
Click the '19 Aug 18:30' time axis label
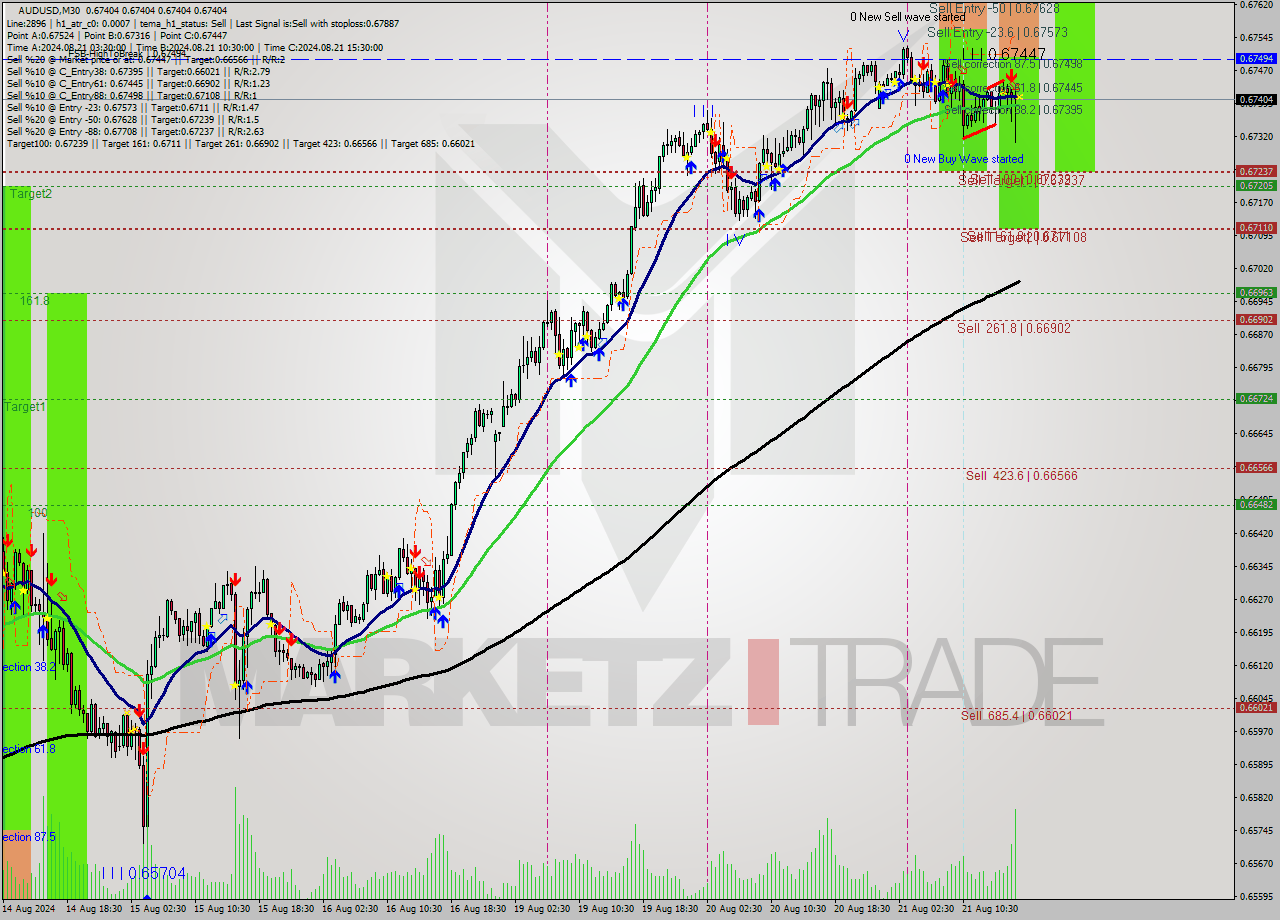pos(670,910)
